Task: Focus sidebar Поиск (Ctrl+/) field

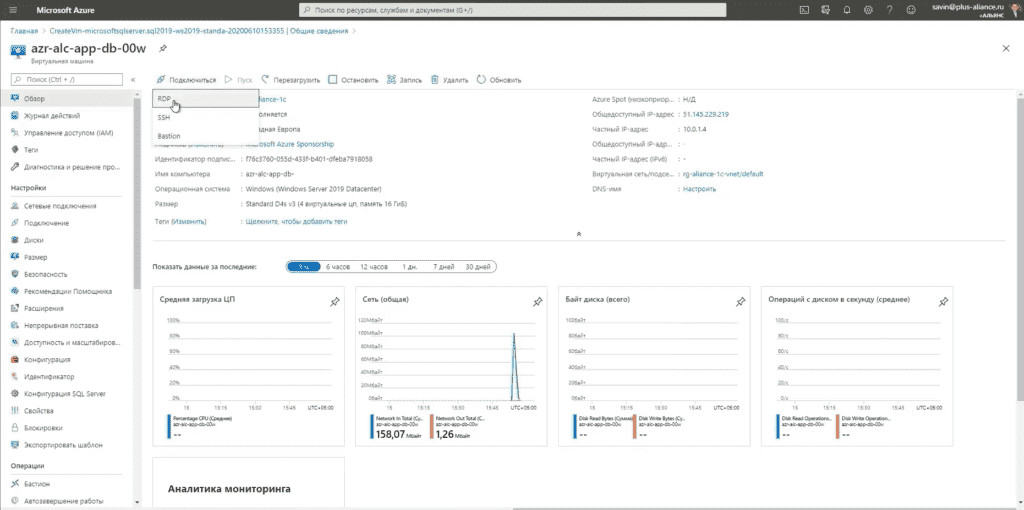Action: click(67, 80)
